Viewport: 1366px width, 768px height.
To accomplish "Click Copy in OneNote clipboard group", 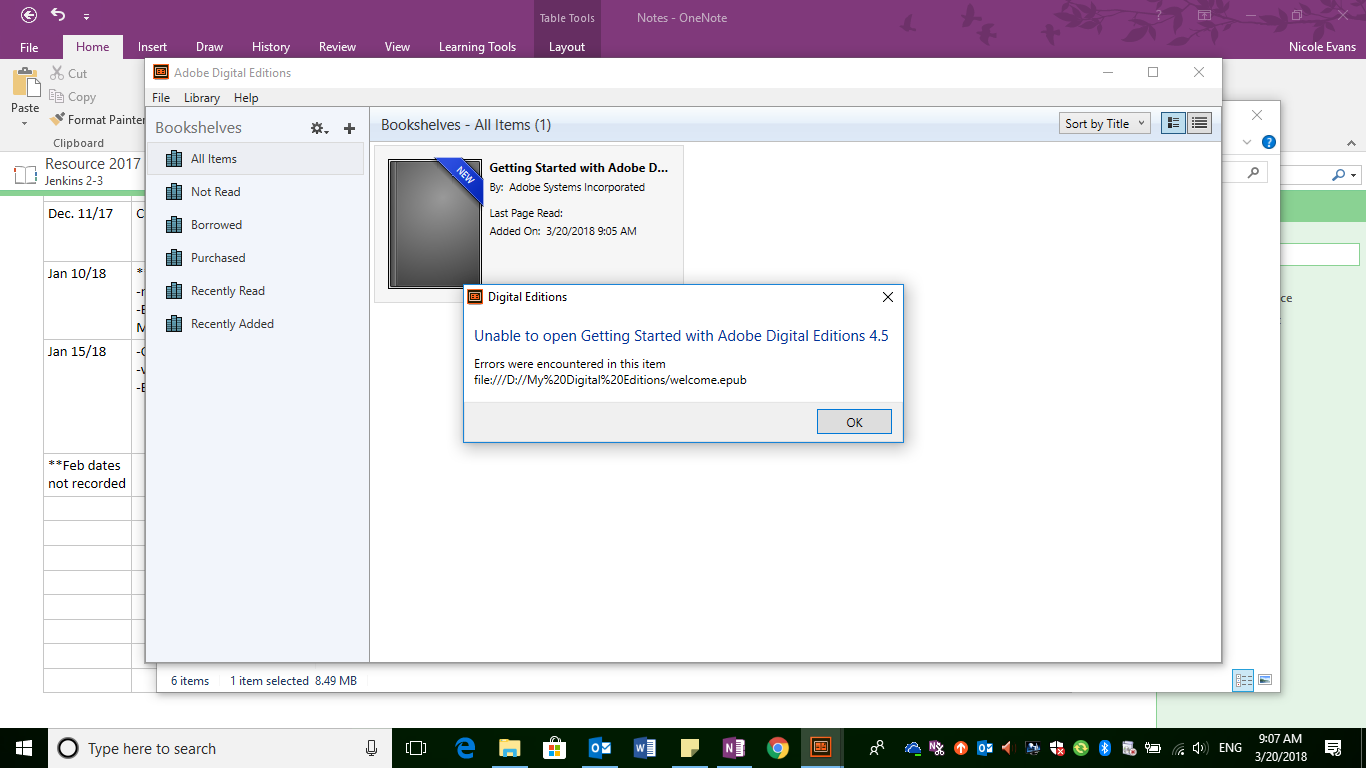I will [72, 97].
